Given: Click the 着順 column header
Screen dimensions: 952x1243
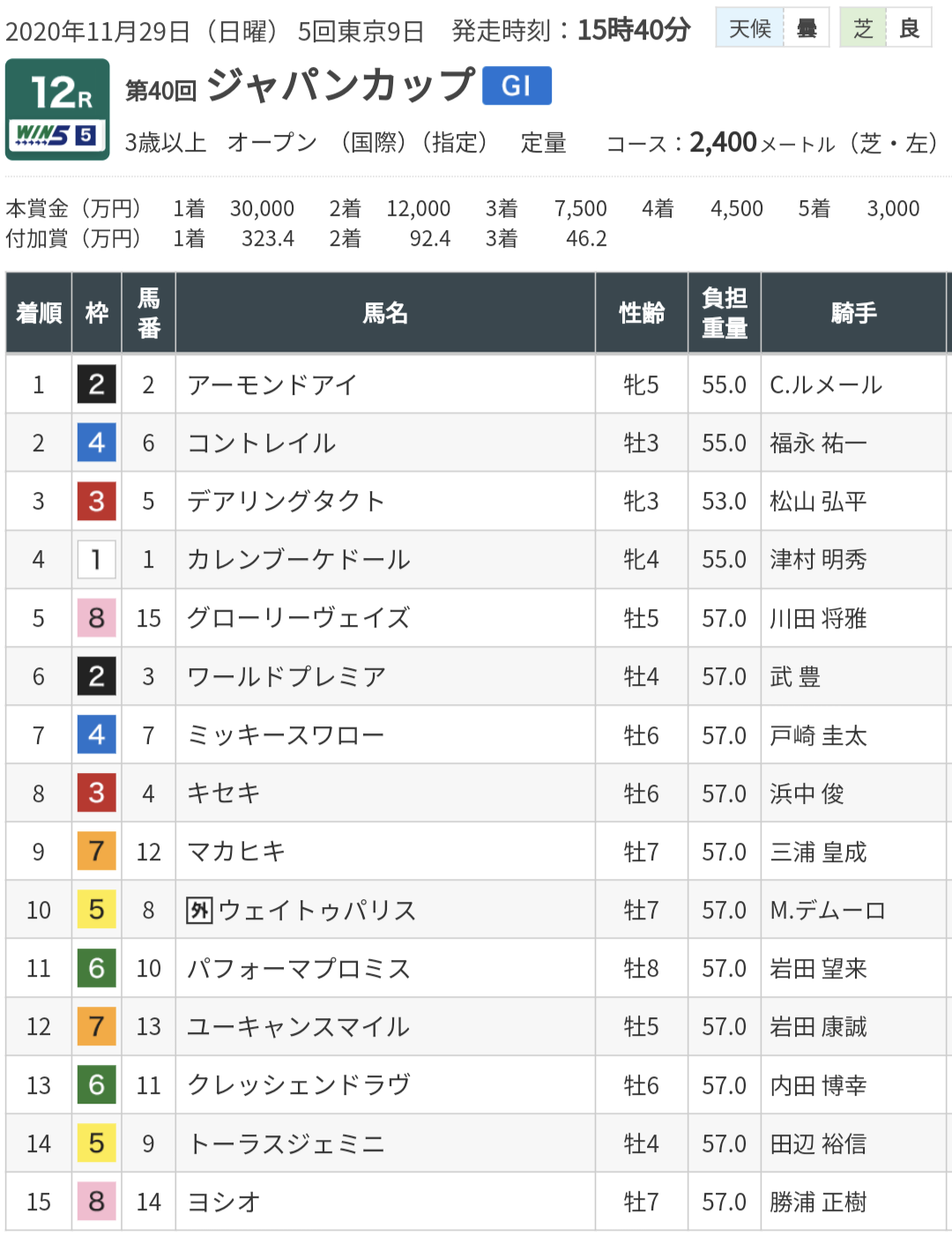Looking at the screenshot, I should pos(39,313).
